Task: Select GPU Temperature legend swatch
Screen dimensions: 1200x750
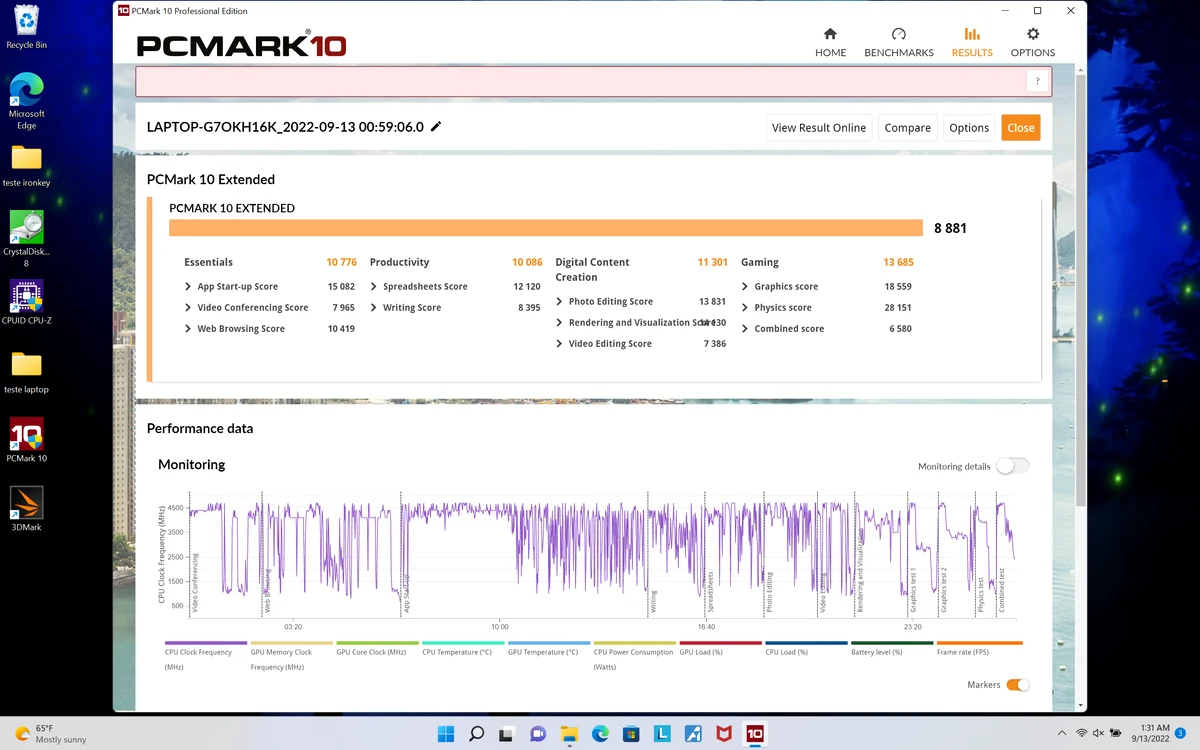Action: [x=549, y=643]
